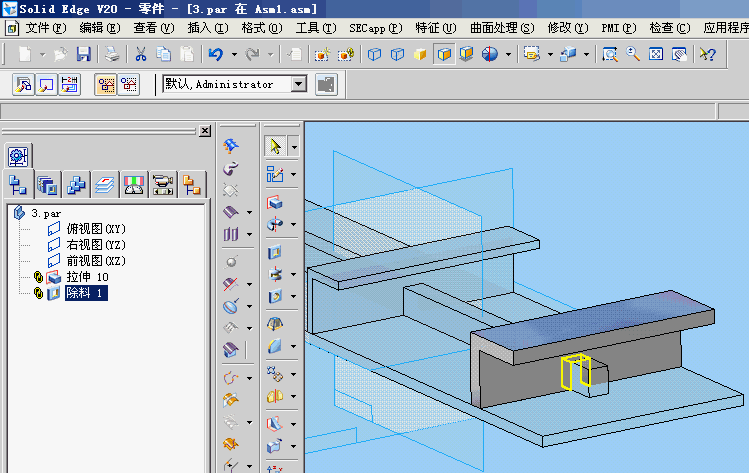Click the Fit view icon
The image size is (749, 473).
click(x=656, y=54)
